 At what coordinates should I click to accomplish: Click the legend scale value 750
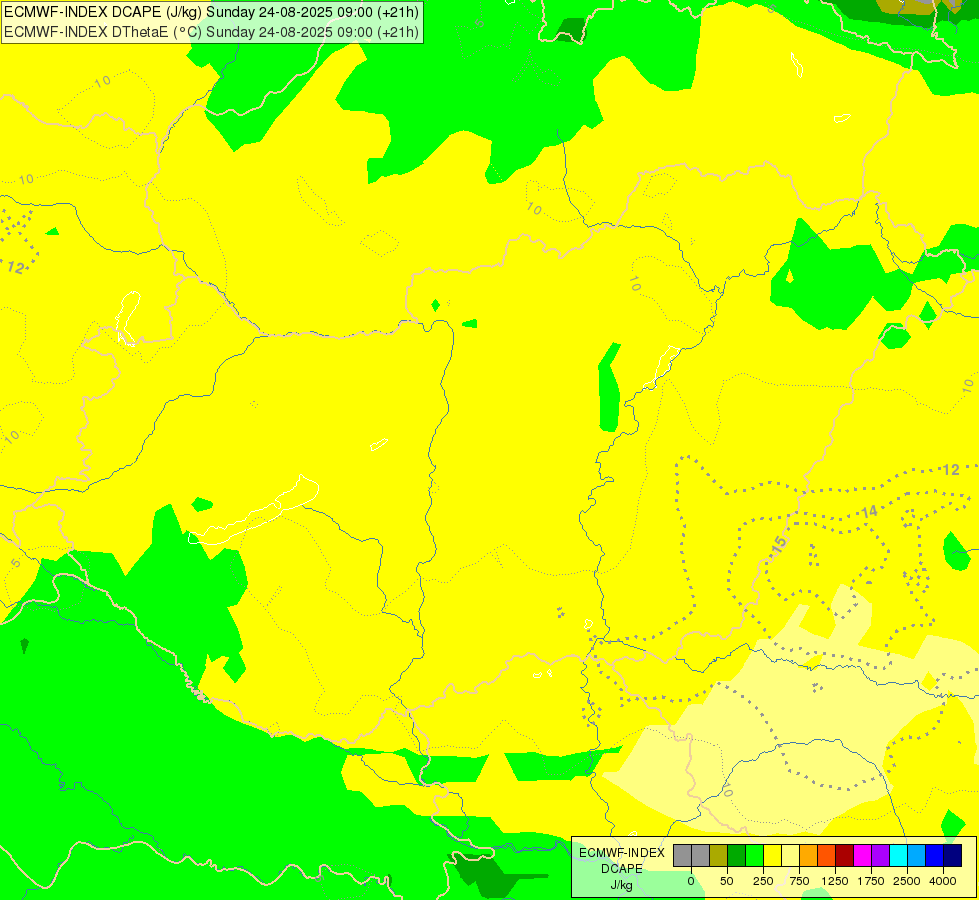pos(799,881)
